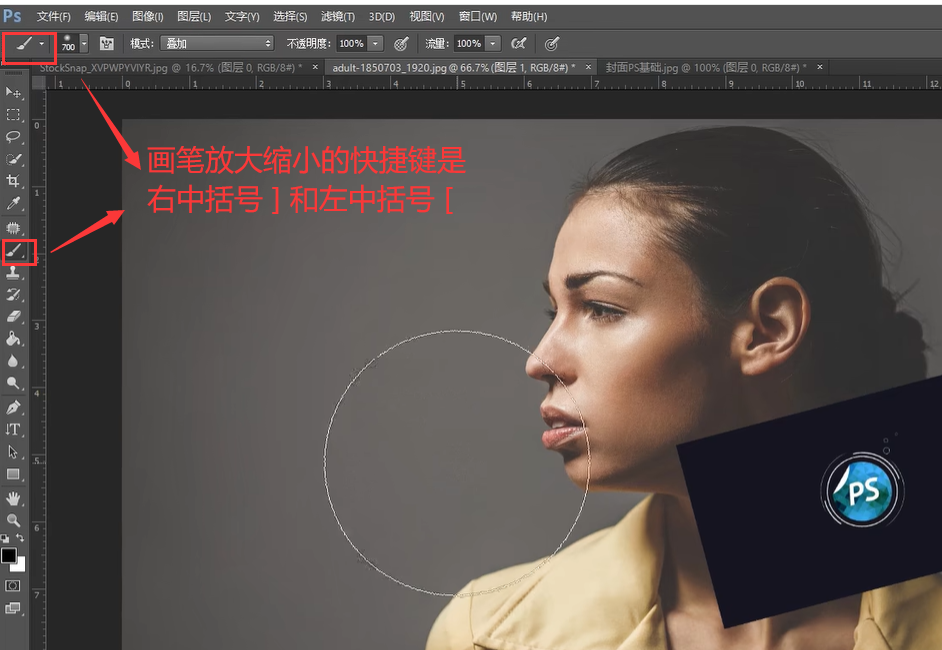This screenshot has height=650, width=942.
Task: Select the Clone Stamp tool
Action: [x=13, y=272]
